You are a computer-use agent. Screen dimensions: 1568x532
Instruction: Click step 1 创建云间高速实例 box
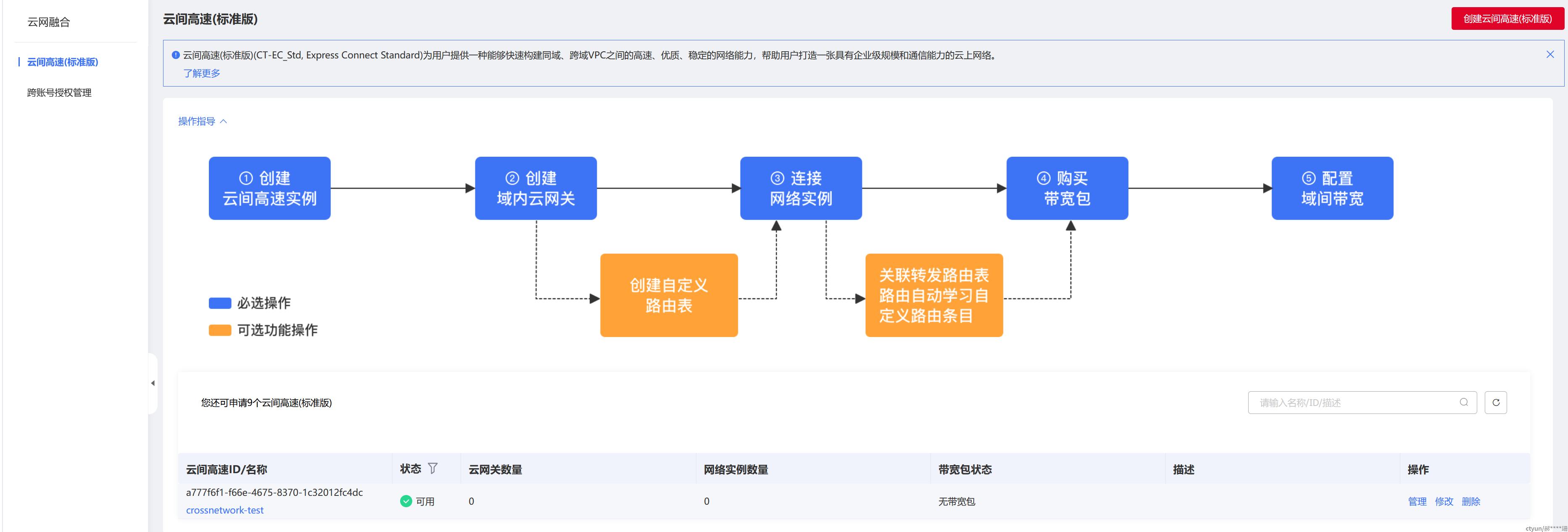click(270, 188)
